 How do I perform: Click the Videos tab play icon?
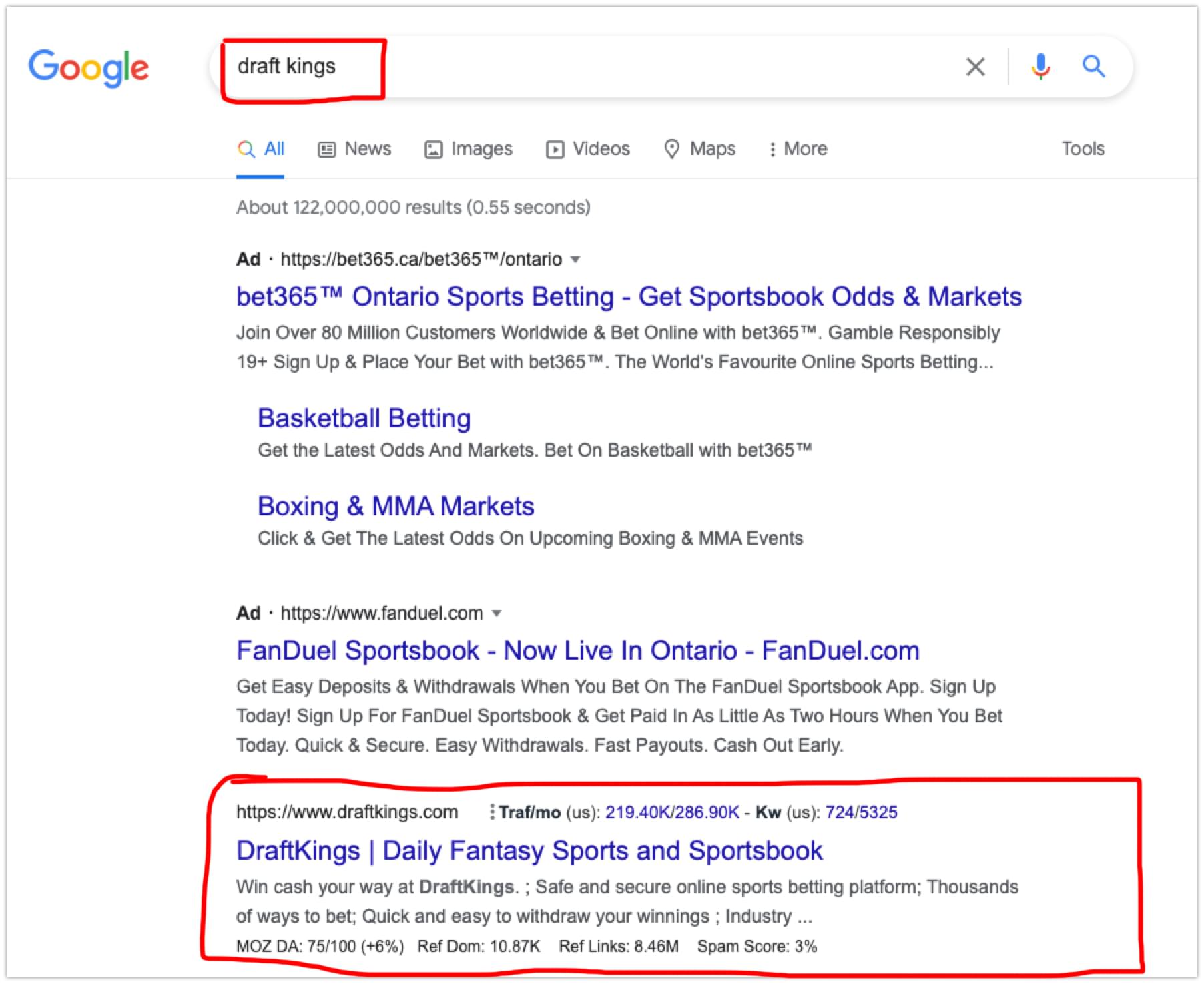tap(555, 150)
